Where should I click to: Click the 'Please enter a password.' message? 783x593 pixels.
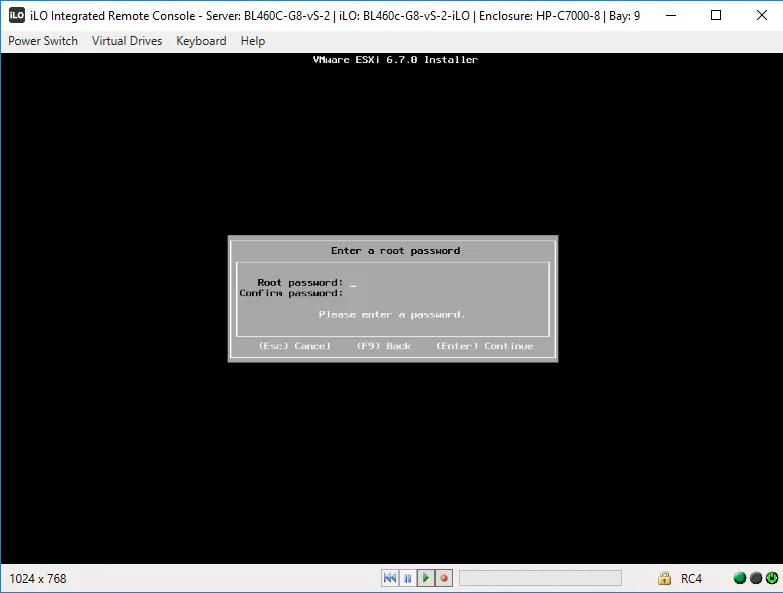(x=392, y=314)
